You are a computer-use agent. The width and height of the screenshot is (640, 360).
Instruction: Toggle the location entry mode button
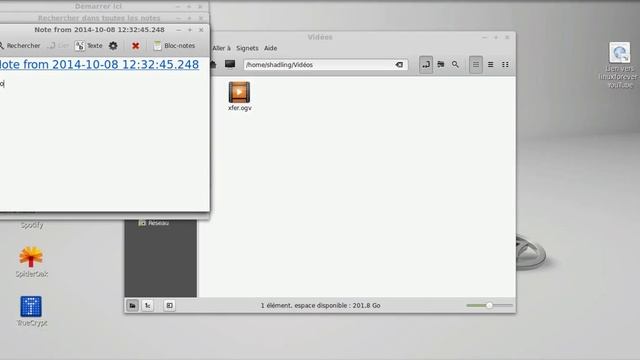[426, 64]
